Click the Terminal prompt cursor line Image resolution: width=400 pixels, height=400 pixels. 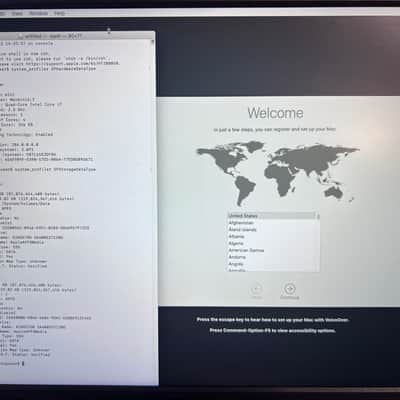pos(12,364)
